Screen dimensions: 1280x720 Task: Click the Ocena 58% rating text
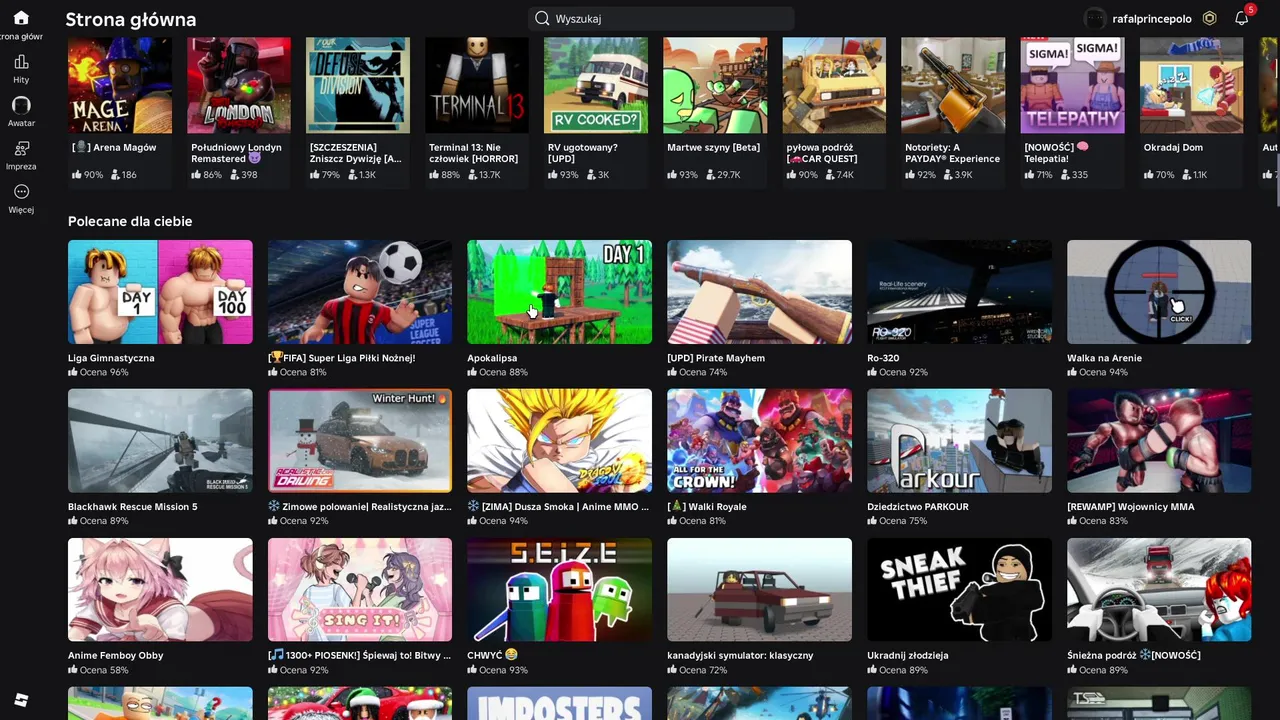104,670
